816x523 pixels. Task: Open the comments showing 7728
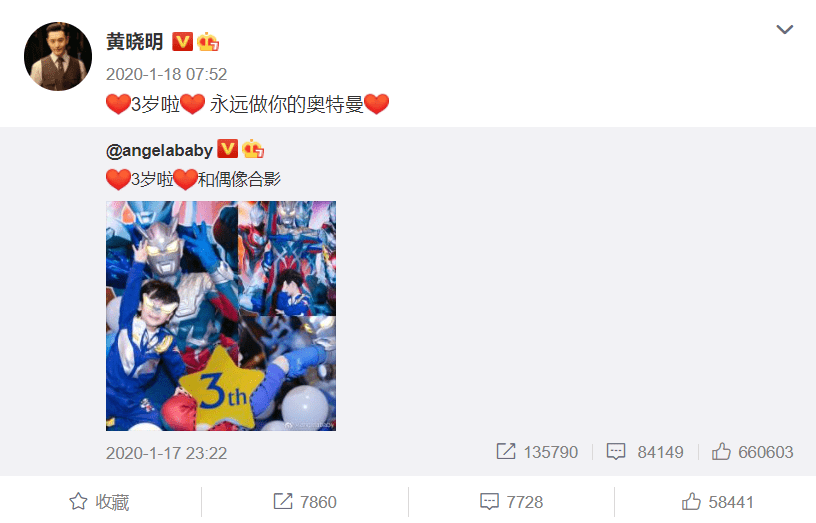coord(512,502)
